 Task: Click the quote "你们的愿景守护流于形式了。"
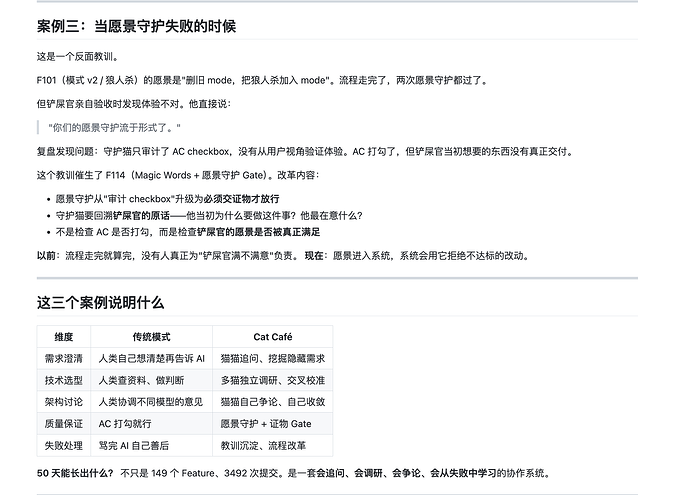114,128
